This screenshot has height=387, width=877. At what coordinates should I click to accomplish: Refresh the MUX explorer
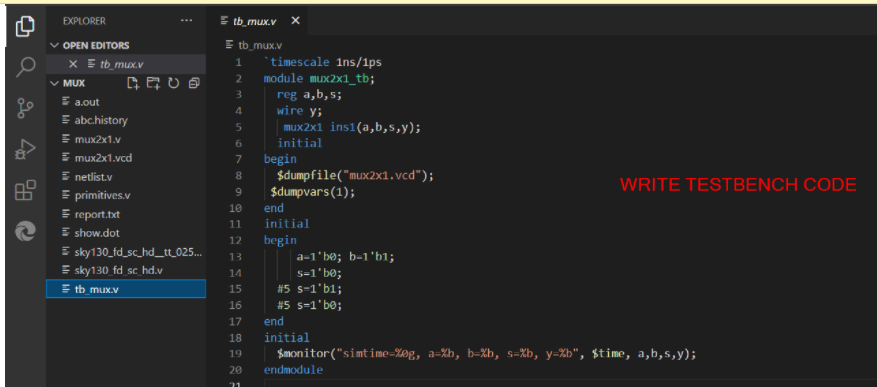click(x=174, y=83)
